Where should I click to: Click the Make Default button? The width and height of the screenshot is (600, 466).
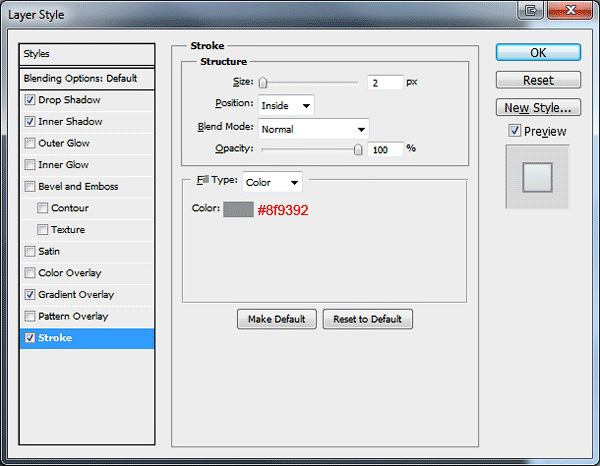277,319
